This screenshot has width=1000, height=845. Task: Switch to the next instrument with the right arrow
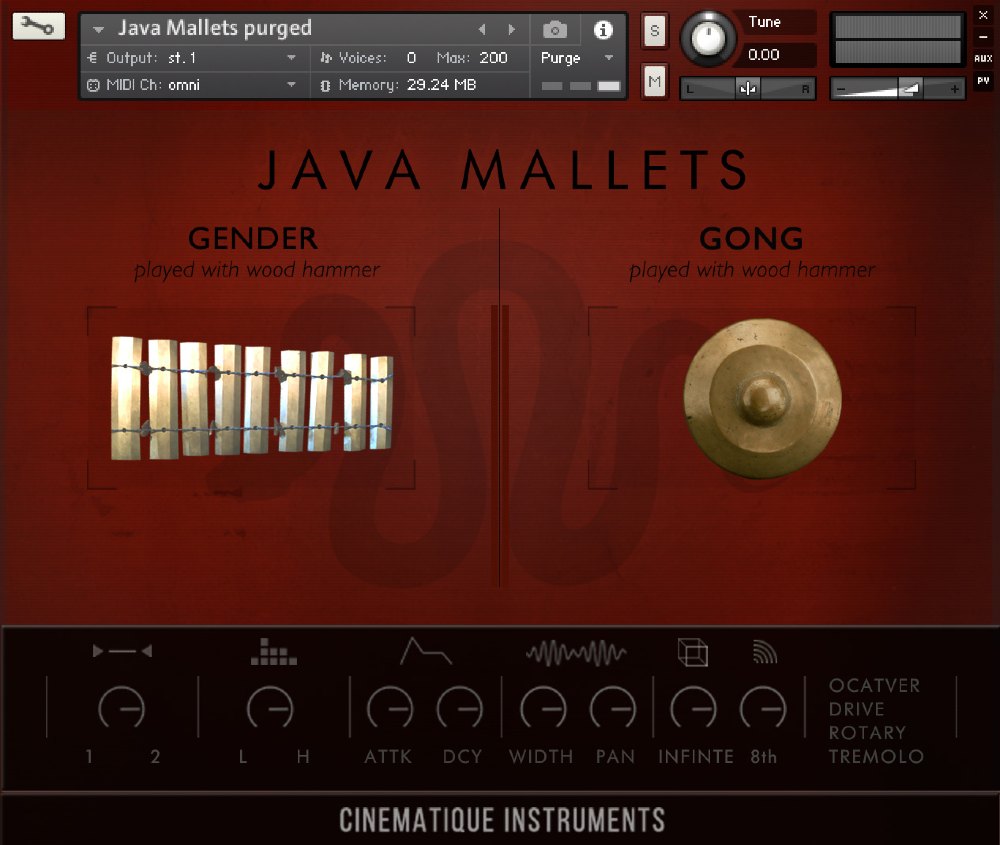tap(512, 29)
